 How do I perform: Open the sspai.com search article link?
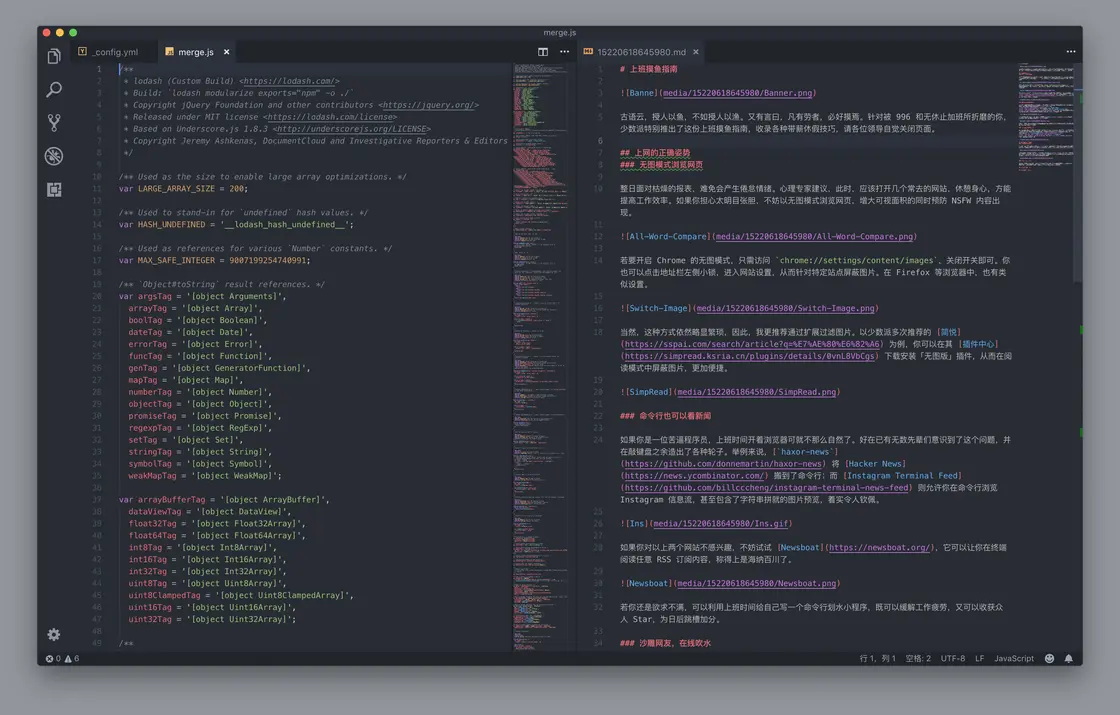tap(752, 344)
